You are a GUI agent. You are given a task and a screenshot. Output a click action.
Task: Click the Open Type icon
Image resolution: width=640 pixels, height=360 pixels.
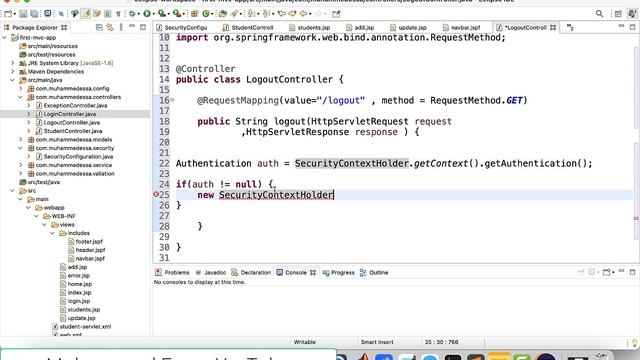click(x=222, y=14)
